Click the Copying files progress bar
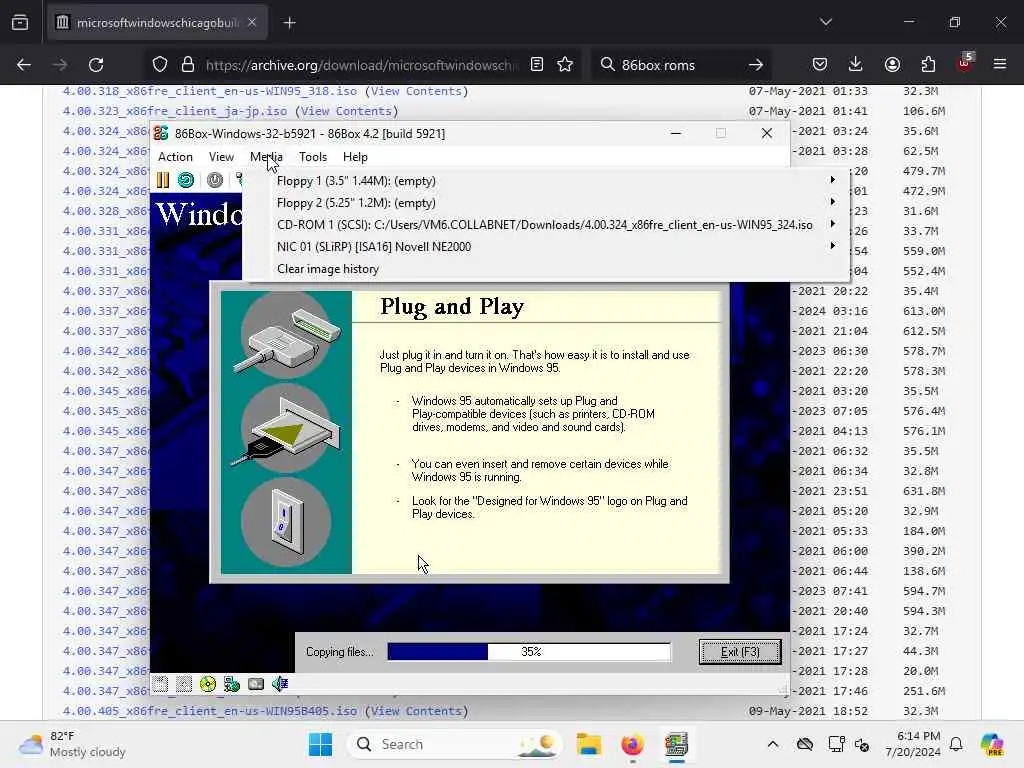1024x768 pixels. [x=529, y=652]
